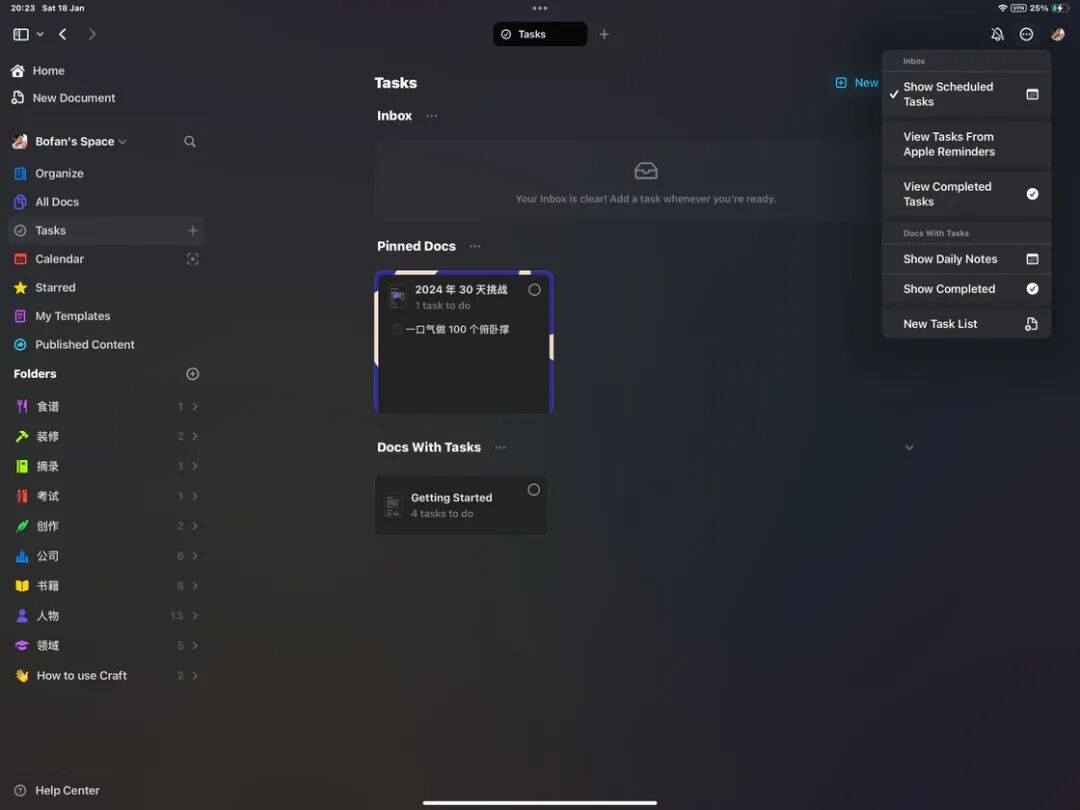Screen dimensions: 1080x810
Task: Collapse the Docs With Tasks section chevron
Action: tap(909, 448)
